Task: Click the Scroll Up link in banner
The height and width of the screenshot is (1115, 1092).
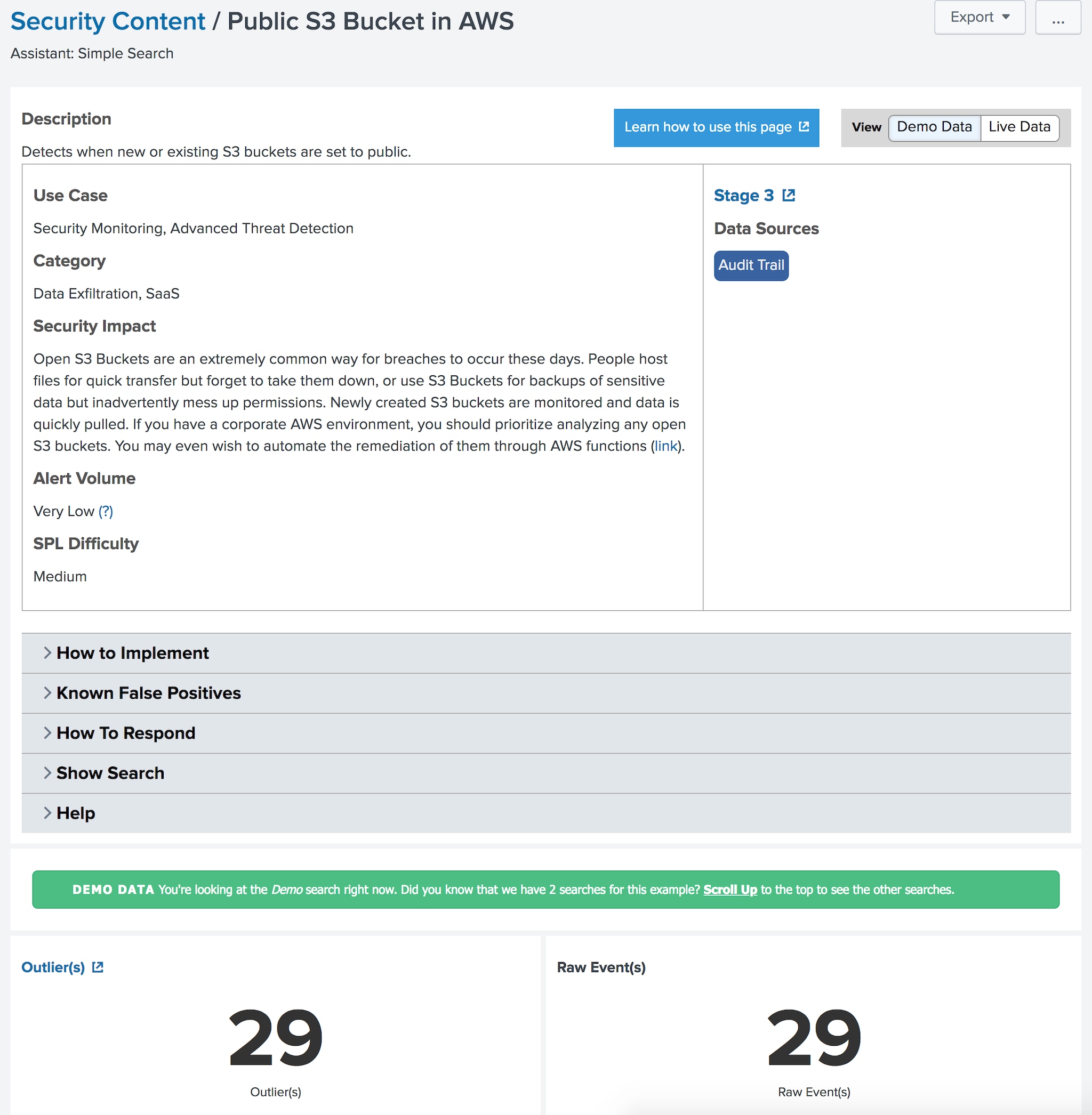Action: (x=730, y=890)
